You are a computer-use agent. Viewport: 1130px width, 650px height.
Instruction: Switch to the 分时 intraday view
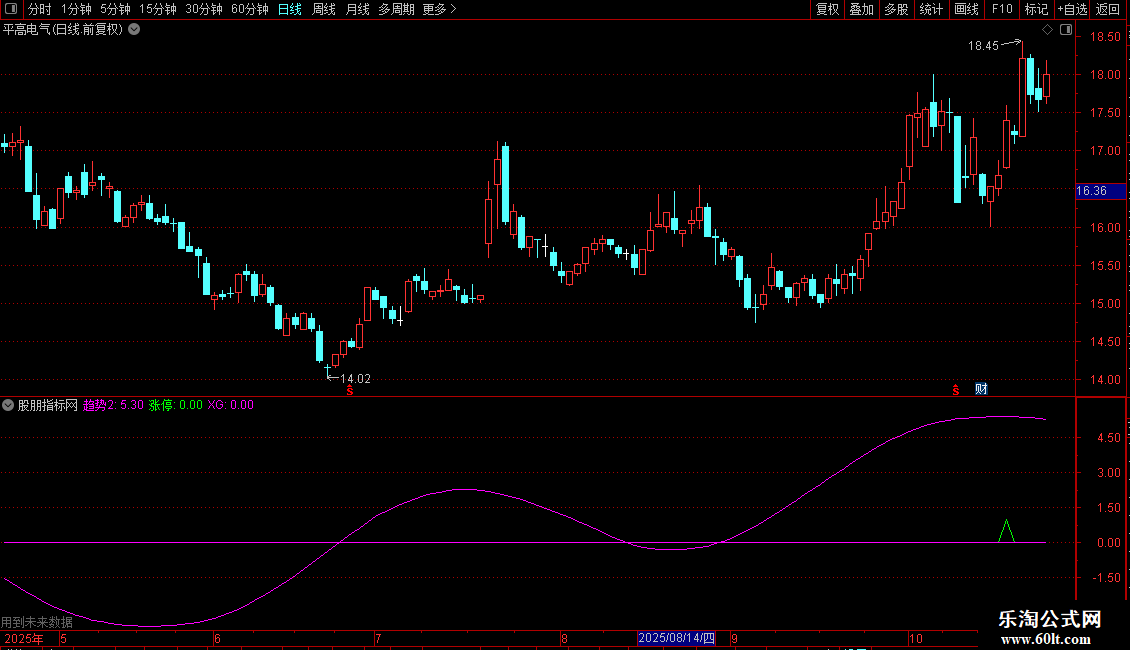click(x=39, y=10)
